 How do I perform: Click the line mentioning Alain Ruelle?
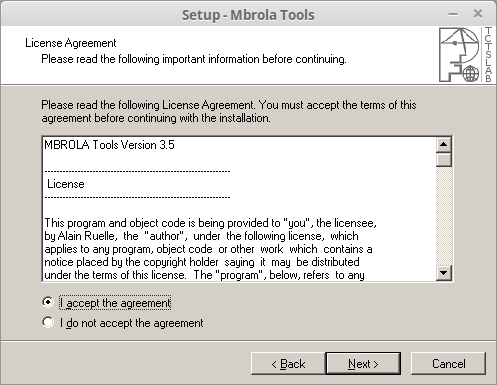(x=201, y=236)
